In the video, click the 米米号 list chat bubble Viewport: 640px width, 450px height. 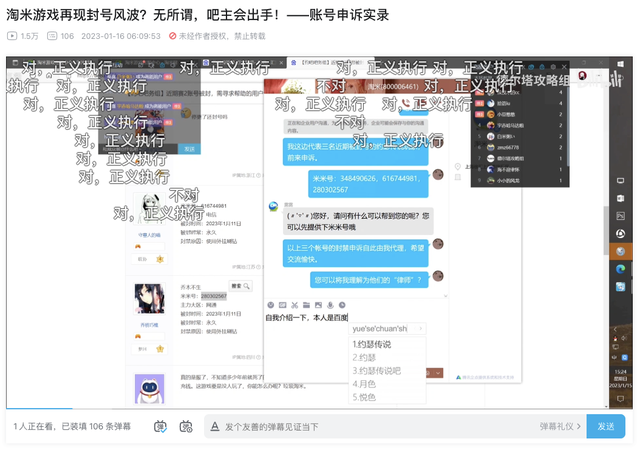tap(368, 184)
